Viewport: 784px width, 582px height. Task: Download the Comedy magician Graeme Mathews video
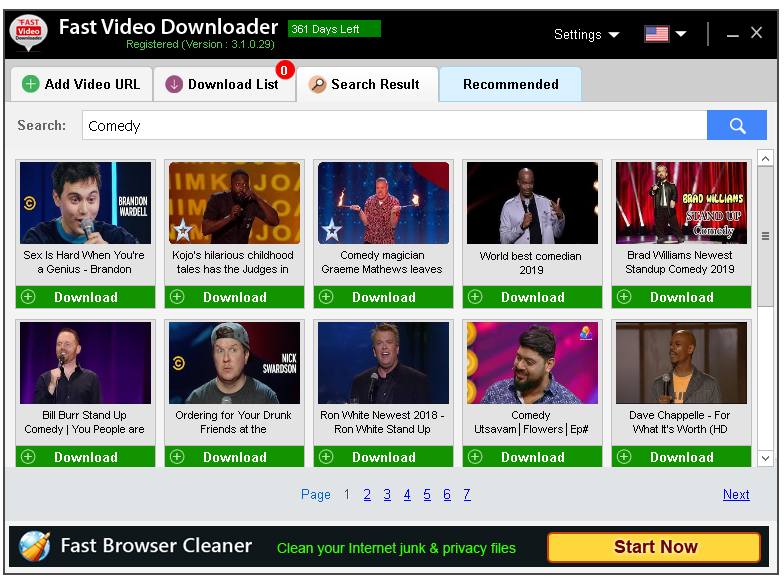click(384, 297)
